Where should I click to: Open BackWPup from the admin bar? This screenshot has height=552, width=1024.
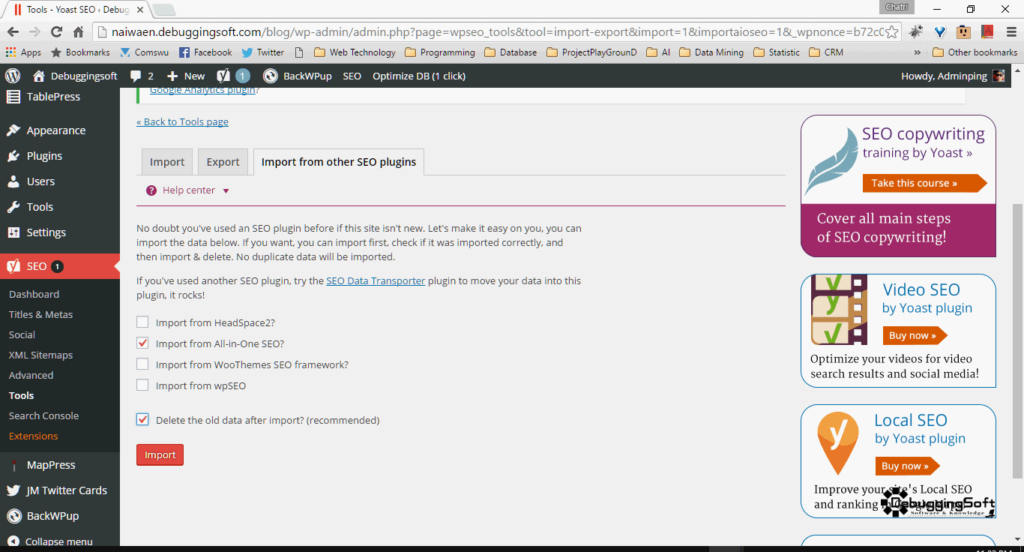tap(298, 76)
